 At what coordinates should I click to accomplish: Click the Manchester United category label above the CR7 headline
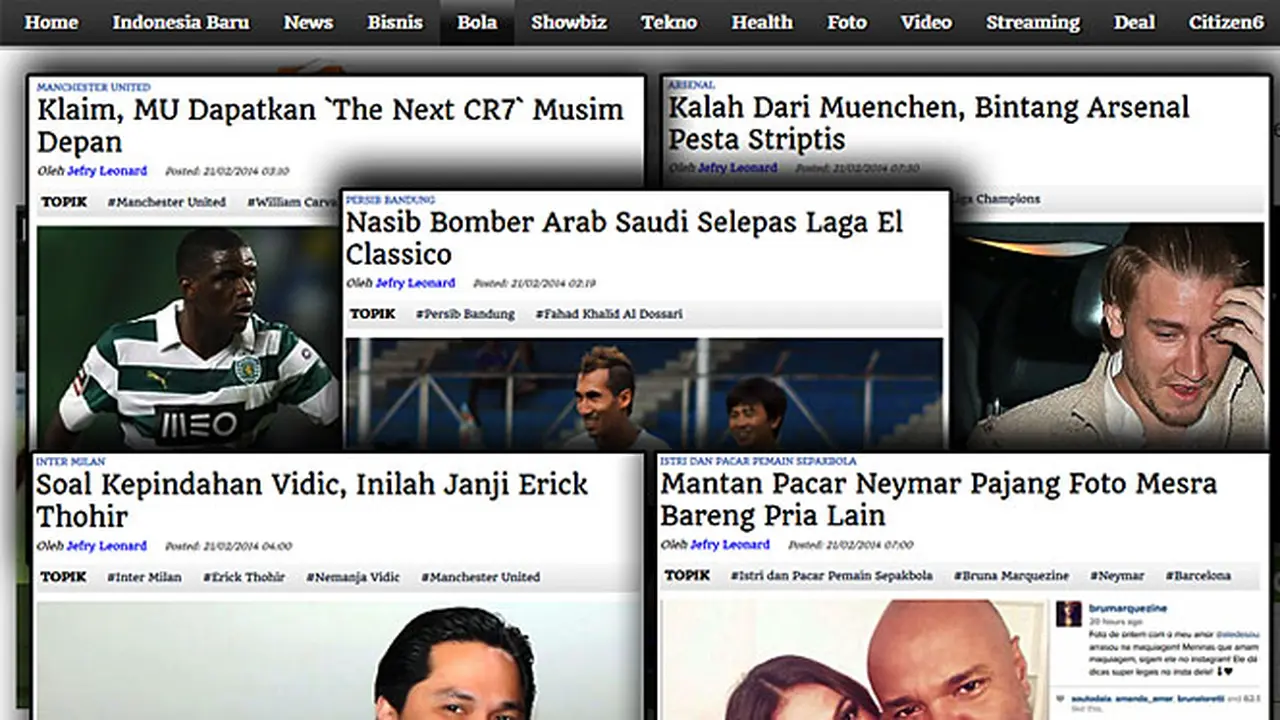click(94, 88)
